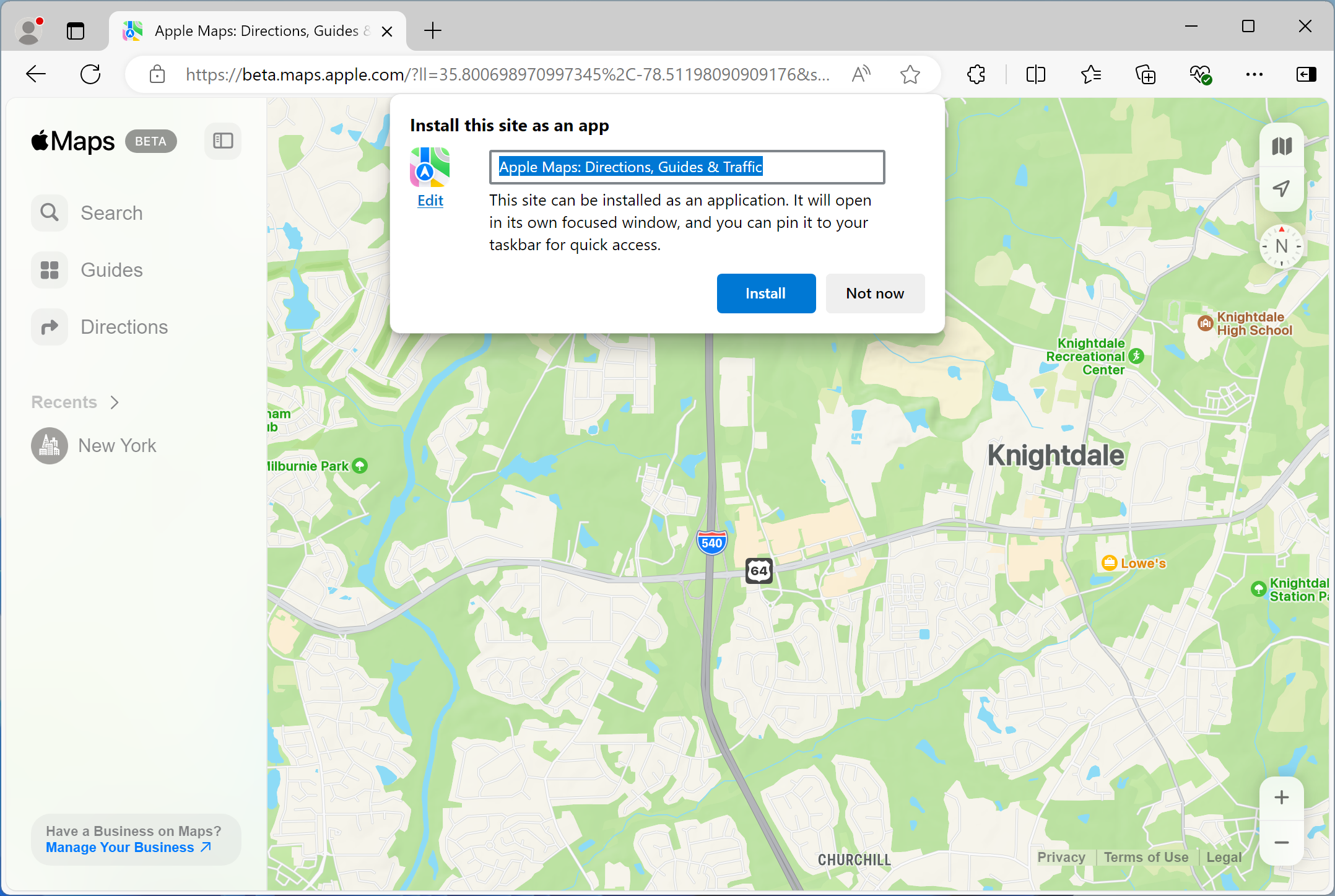The height and width of the screenshot is (896, 1335).
Task: Select the Search icon in the sidebar
Action: [49, 212]
